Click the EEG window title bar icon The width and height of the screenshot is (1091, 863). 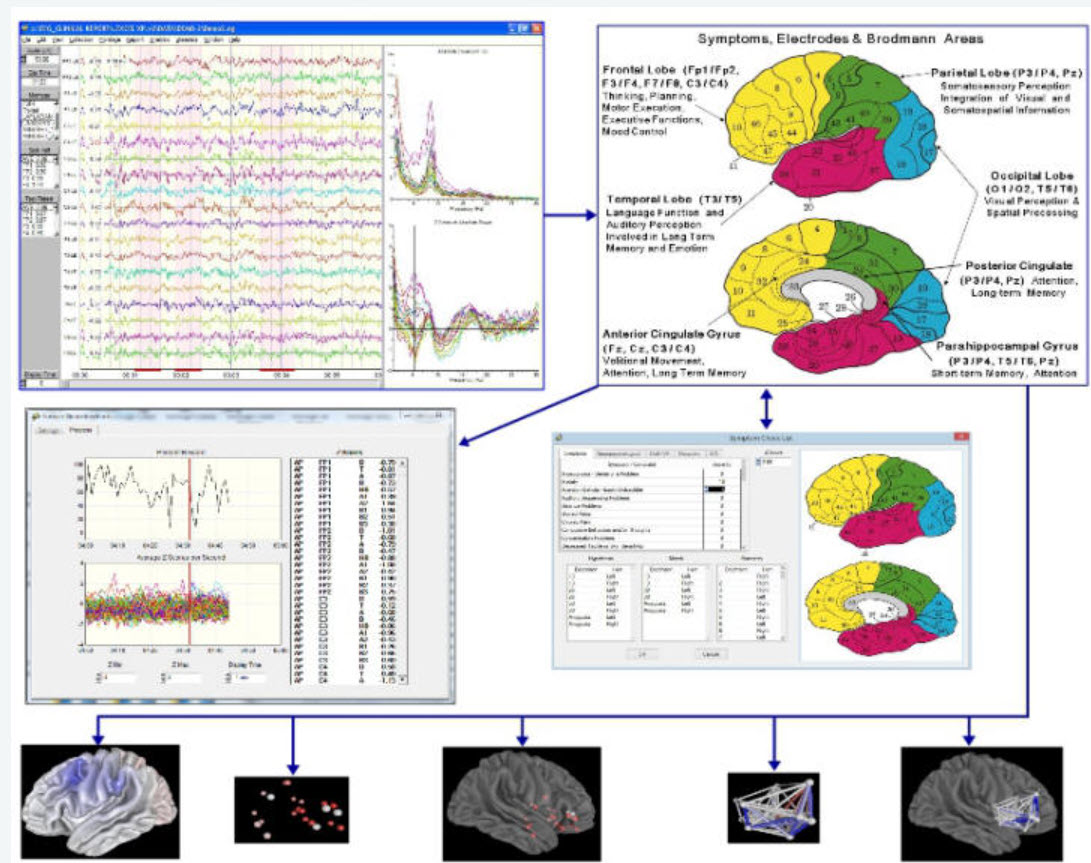pyautogui.click(x=26, y=26)
